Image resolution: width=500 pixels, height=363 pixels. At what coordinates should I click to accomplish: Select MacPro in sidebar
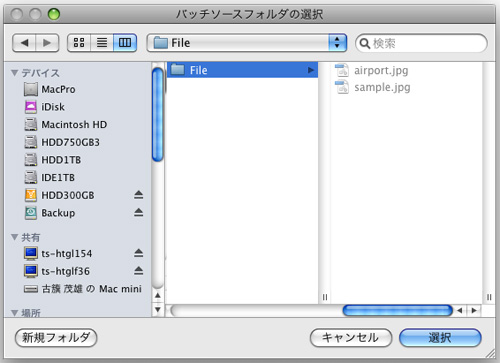pos(78,89)
